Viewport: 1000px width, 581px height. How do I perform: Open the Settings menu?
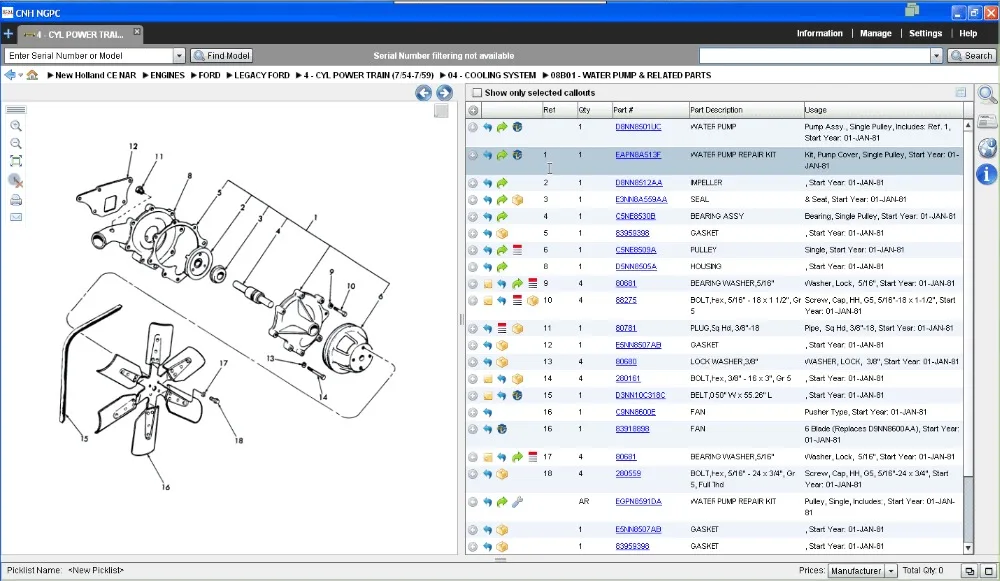[x=925, y=33]
